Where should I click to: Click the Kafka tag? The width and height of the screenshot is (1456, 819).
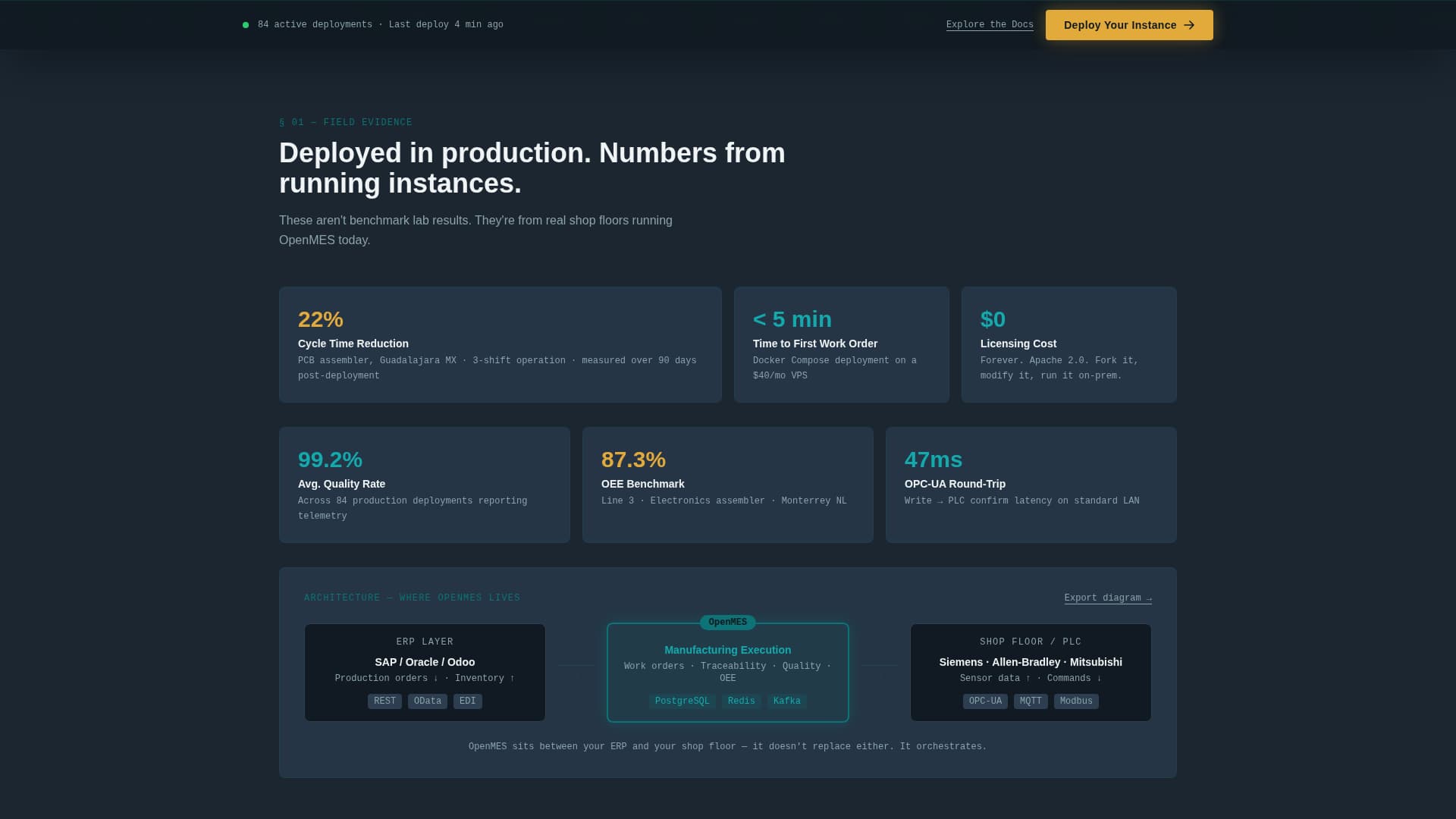(787, 701)
